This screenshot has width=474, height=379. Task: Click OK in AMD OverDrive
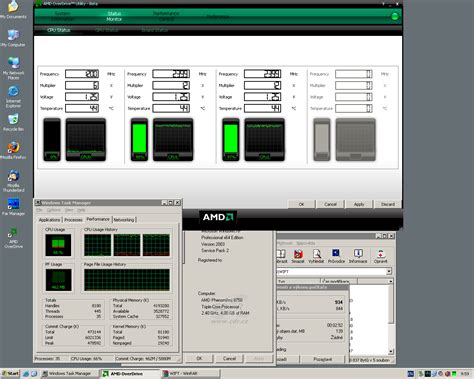click(x=301, y=204)
